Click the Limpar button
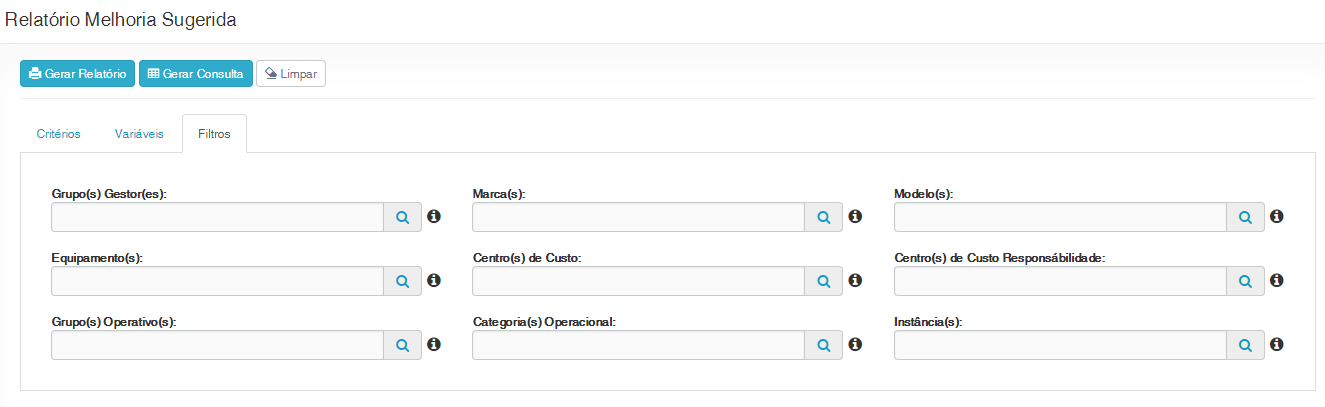1325x407 pixels. pos(291,74)
